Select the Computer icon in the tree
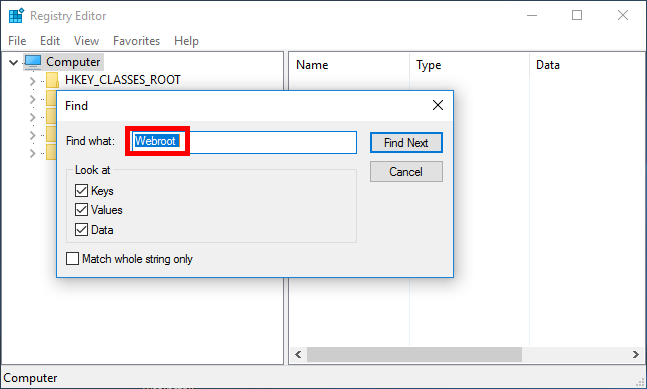The image size is (647, 389). point(33,62)
